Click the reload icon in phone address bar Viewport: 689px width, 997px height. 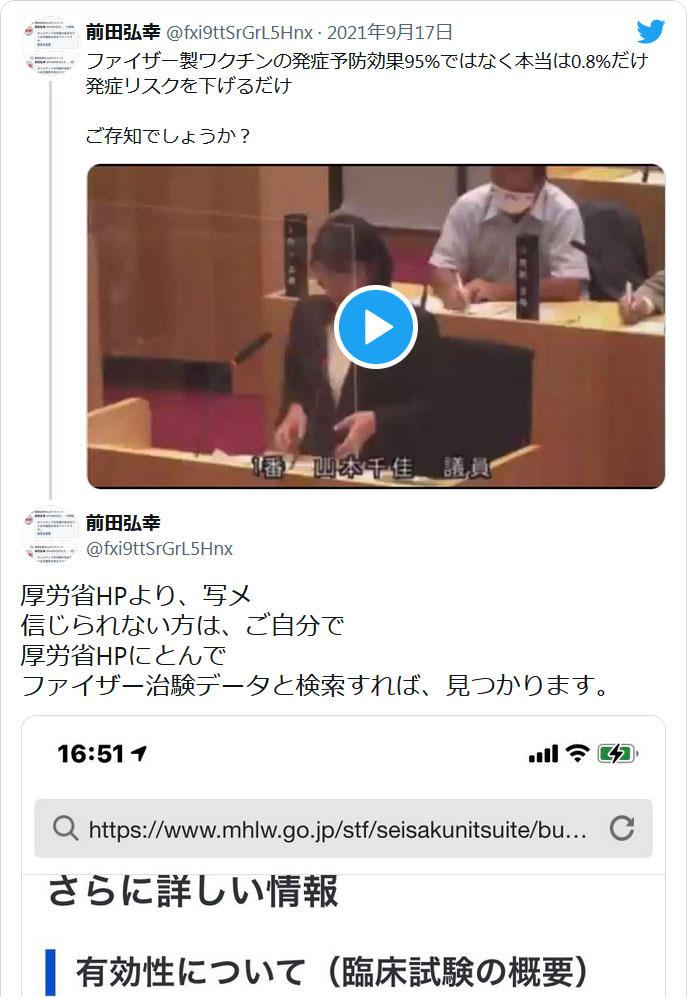pos(621,828)
